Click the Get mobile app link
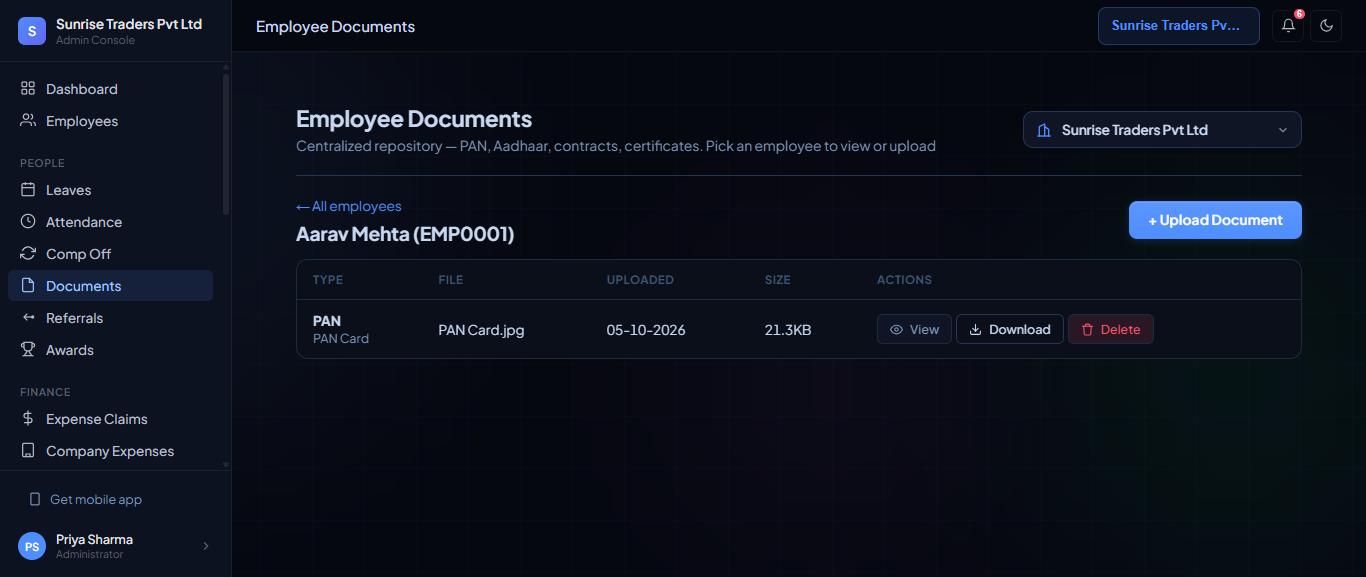 (x=86, y=499)
